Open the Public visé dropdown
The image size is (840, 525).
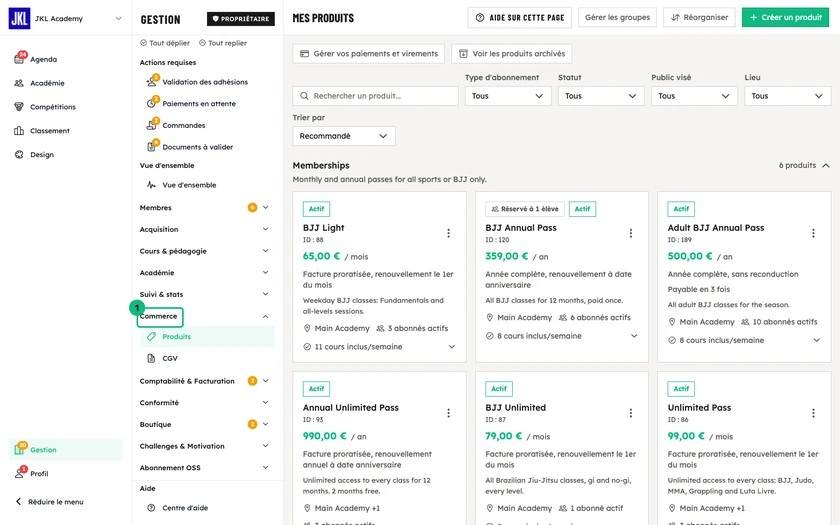(694, 96)
